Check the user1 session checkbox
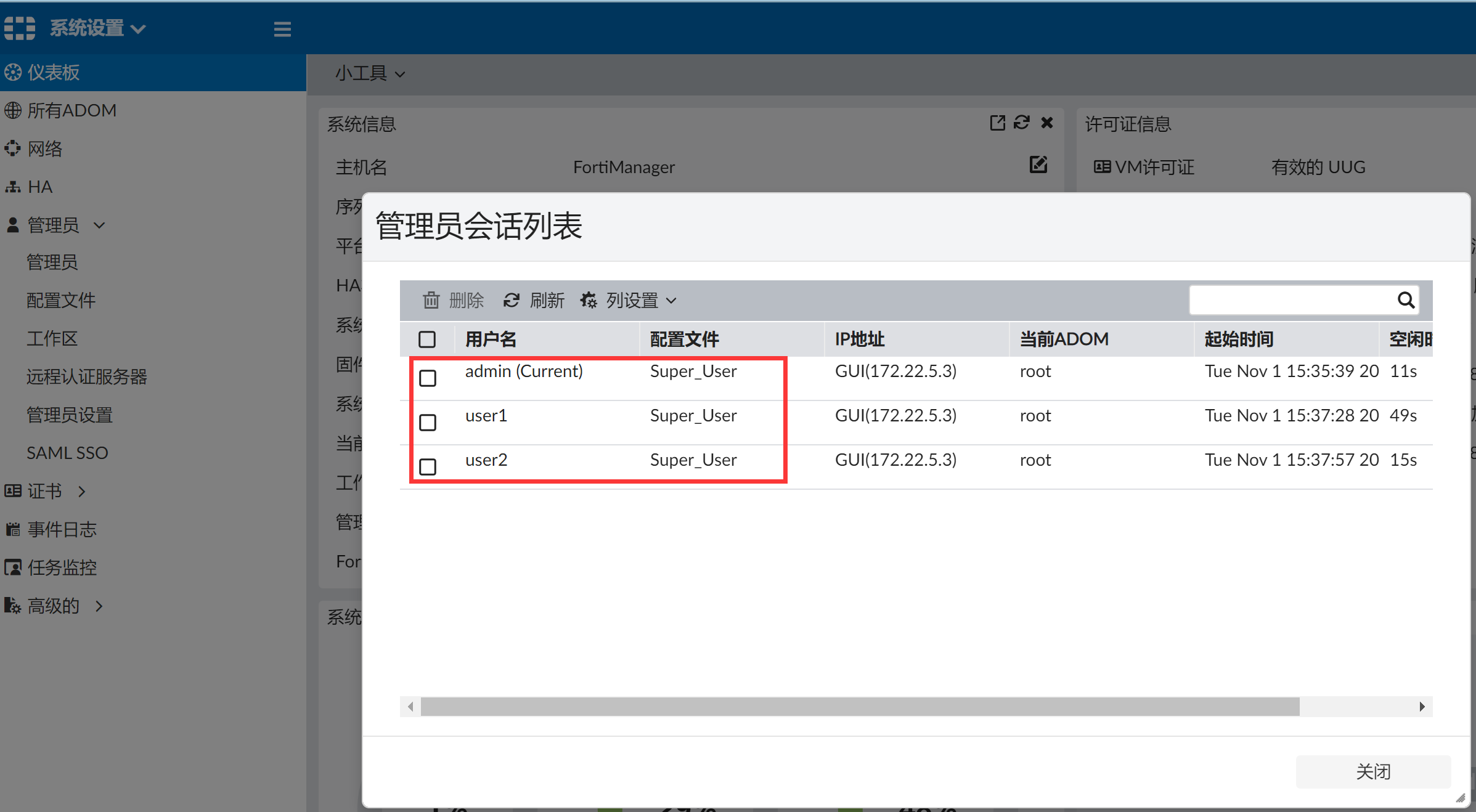This screenshot has height=812, width=1476. [x=428, y=422]
